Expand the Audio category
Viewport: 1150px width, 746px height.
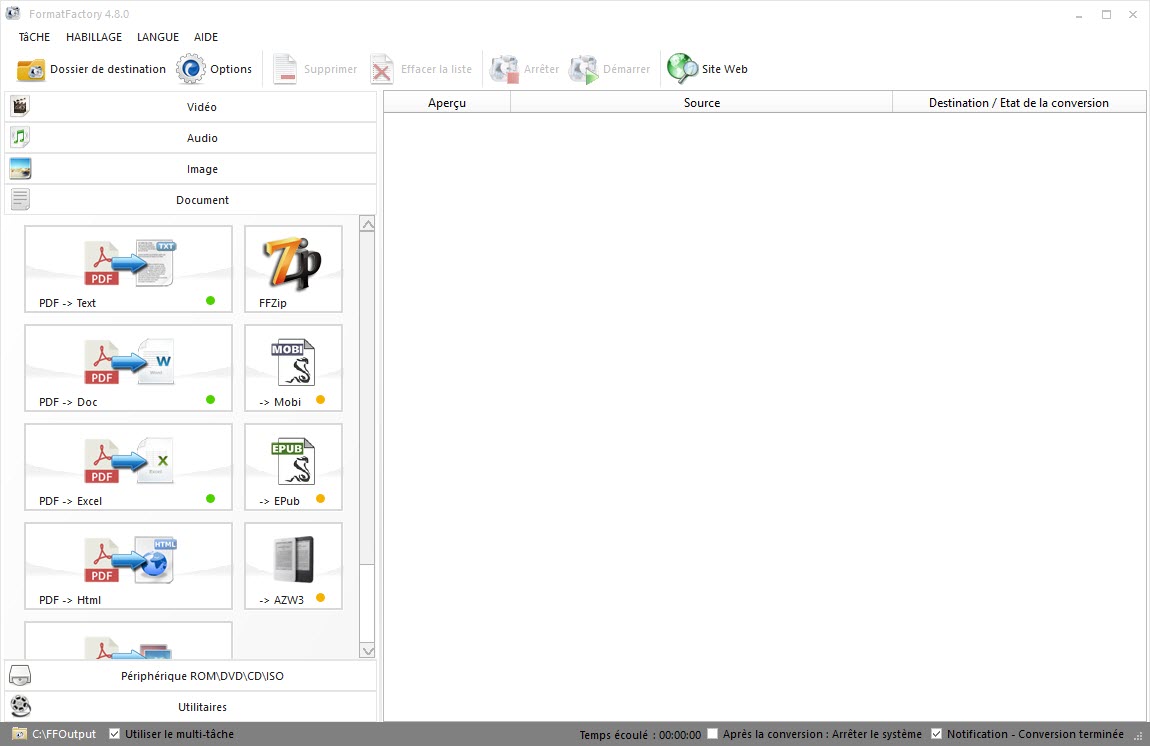click(x=191, y=138)
